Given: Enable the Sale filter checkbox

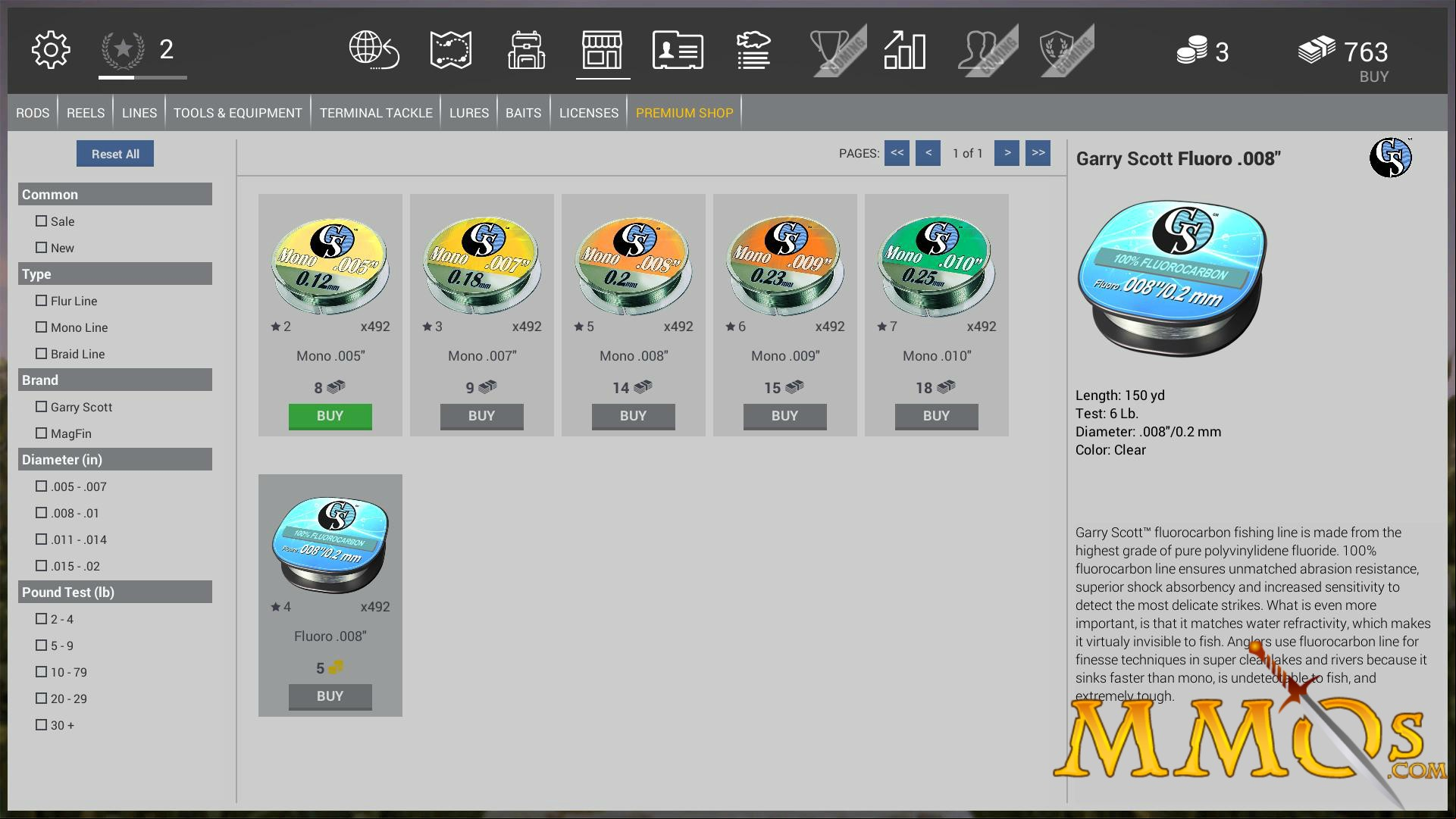Looking at the screenshot, I should pyautogui.click(x=42, y=221).
